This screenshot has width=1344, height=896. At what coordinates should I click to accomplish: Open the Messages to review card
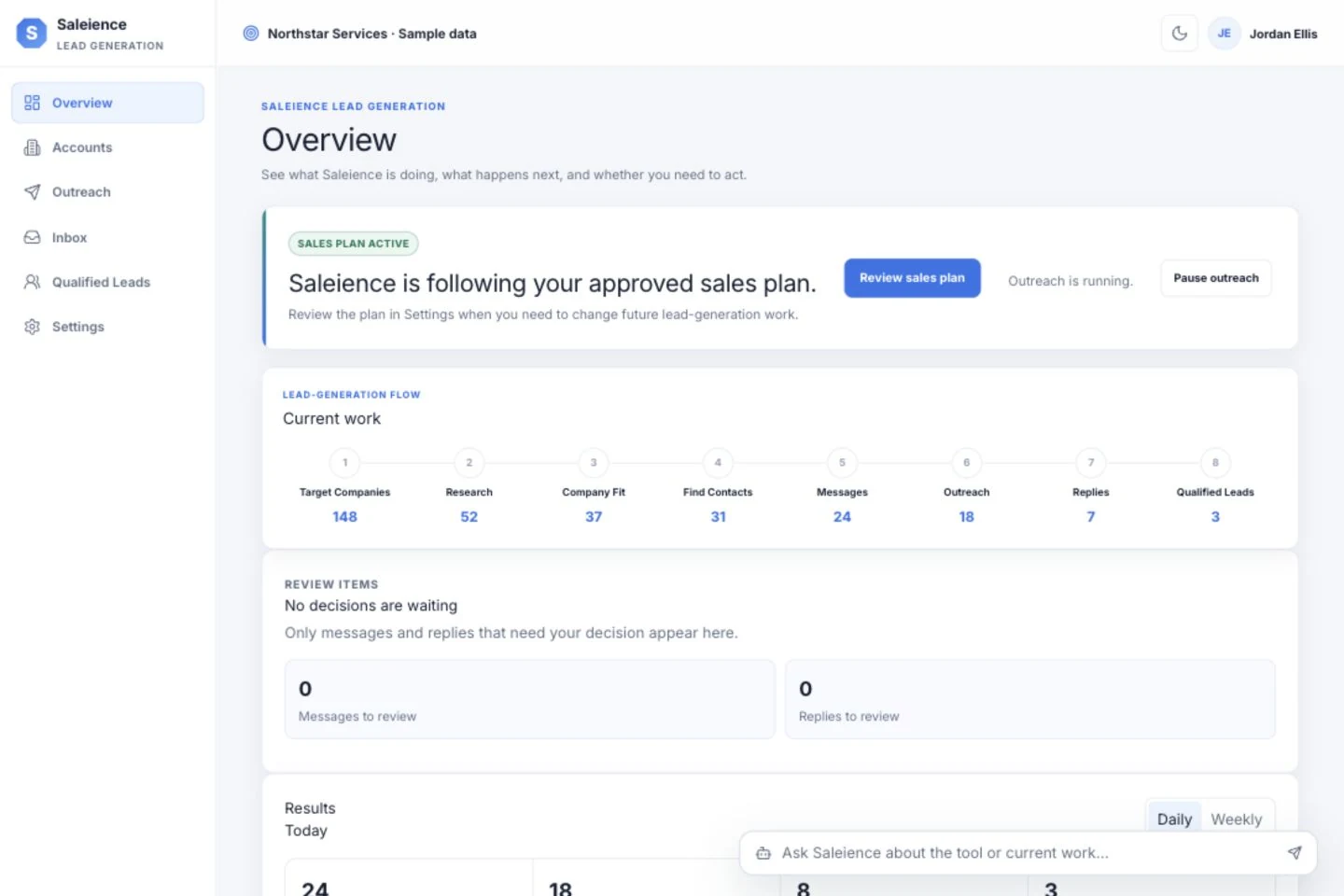click(x=529, y=700)
